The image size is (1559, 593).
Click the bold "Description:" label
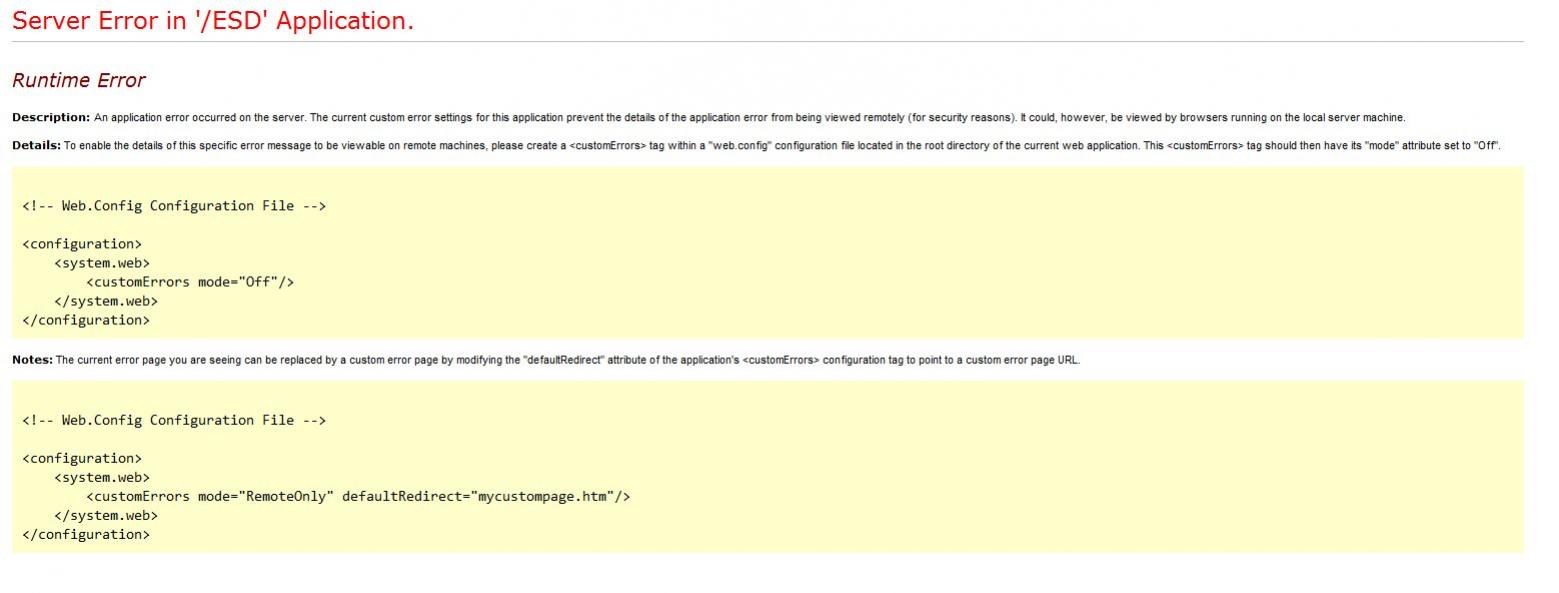51,117
